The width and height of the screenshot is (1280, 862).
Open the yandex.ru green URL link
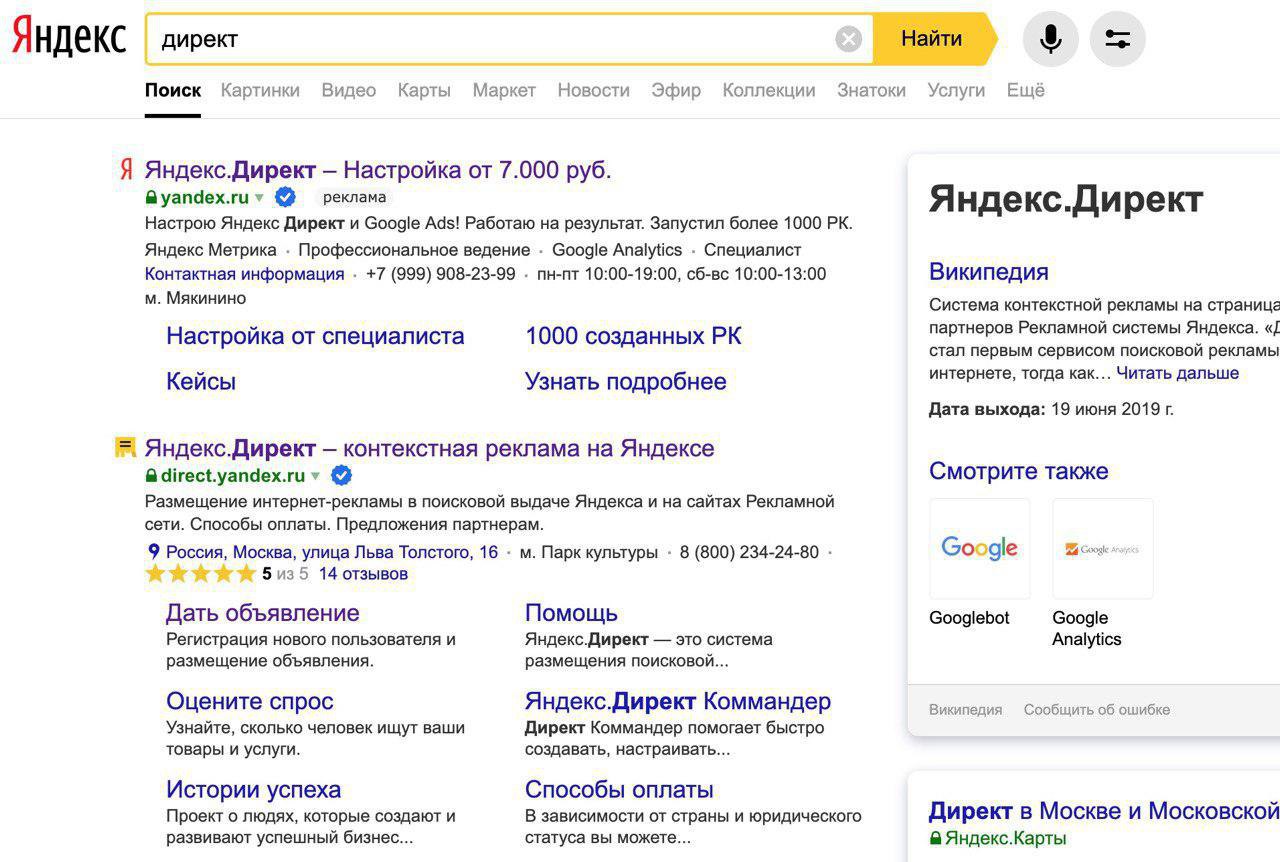[x=204, y=197]
